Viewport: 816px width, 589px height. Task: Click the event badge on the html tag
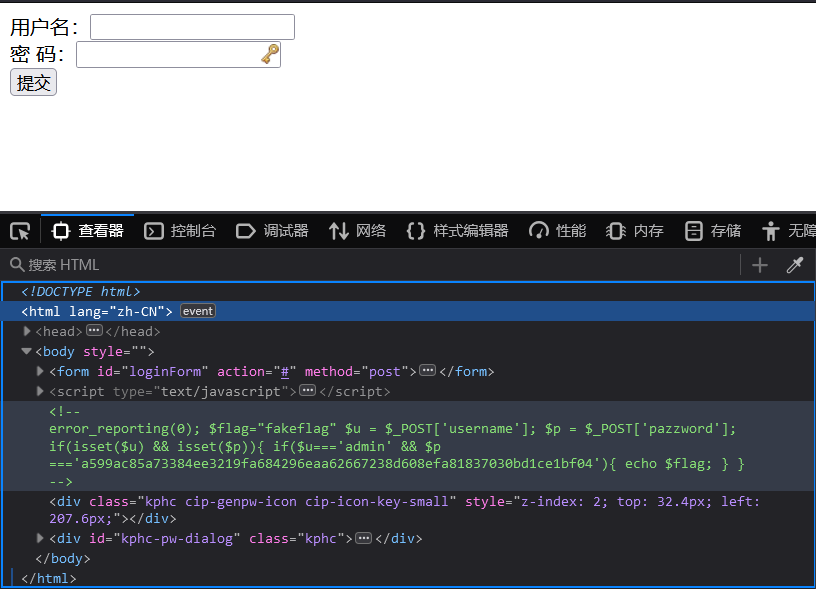(x=198, y=311)
